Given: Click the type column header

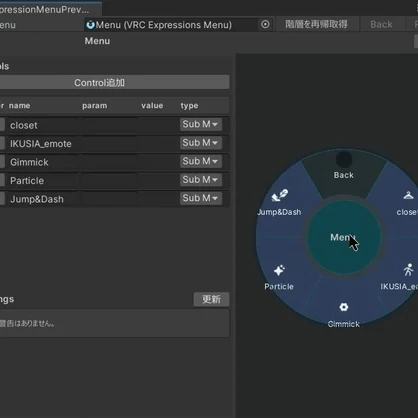Looking at the screenshot, I should (189, 106).
